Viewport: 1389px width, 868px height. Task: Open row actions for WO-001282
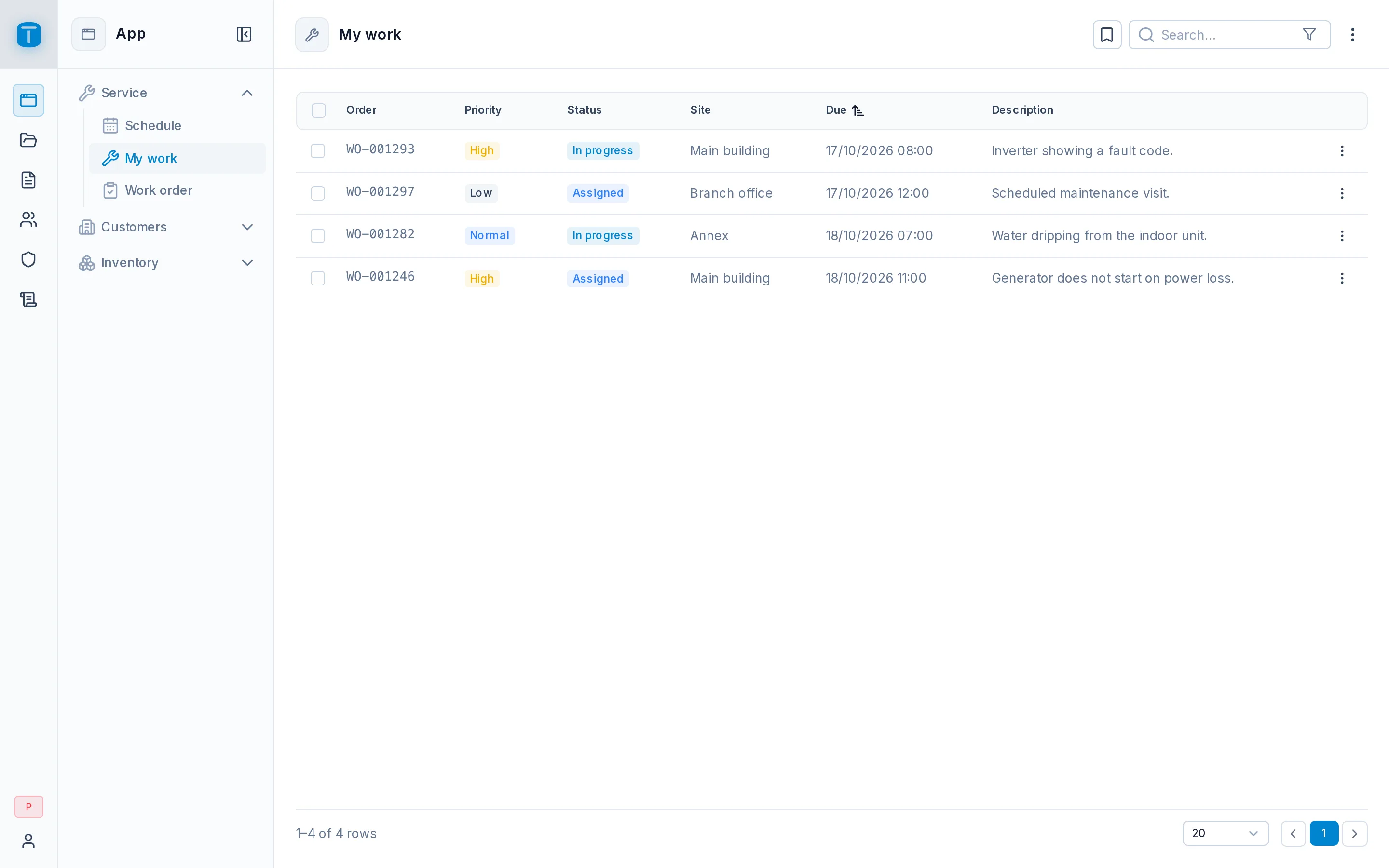(x=1342, y=236)
